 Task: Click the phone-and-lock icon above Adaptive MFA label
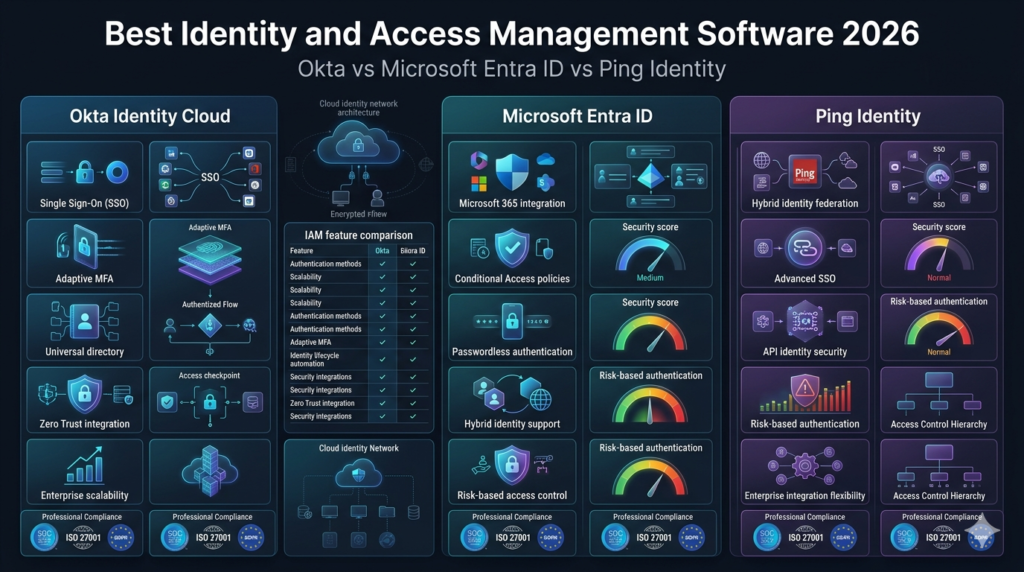84,247
